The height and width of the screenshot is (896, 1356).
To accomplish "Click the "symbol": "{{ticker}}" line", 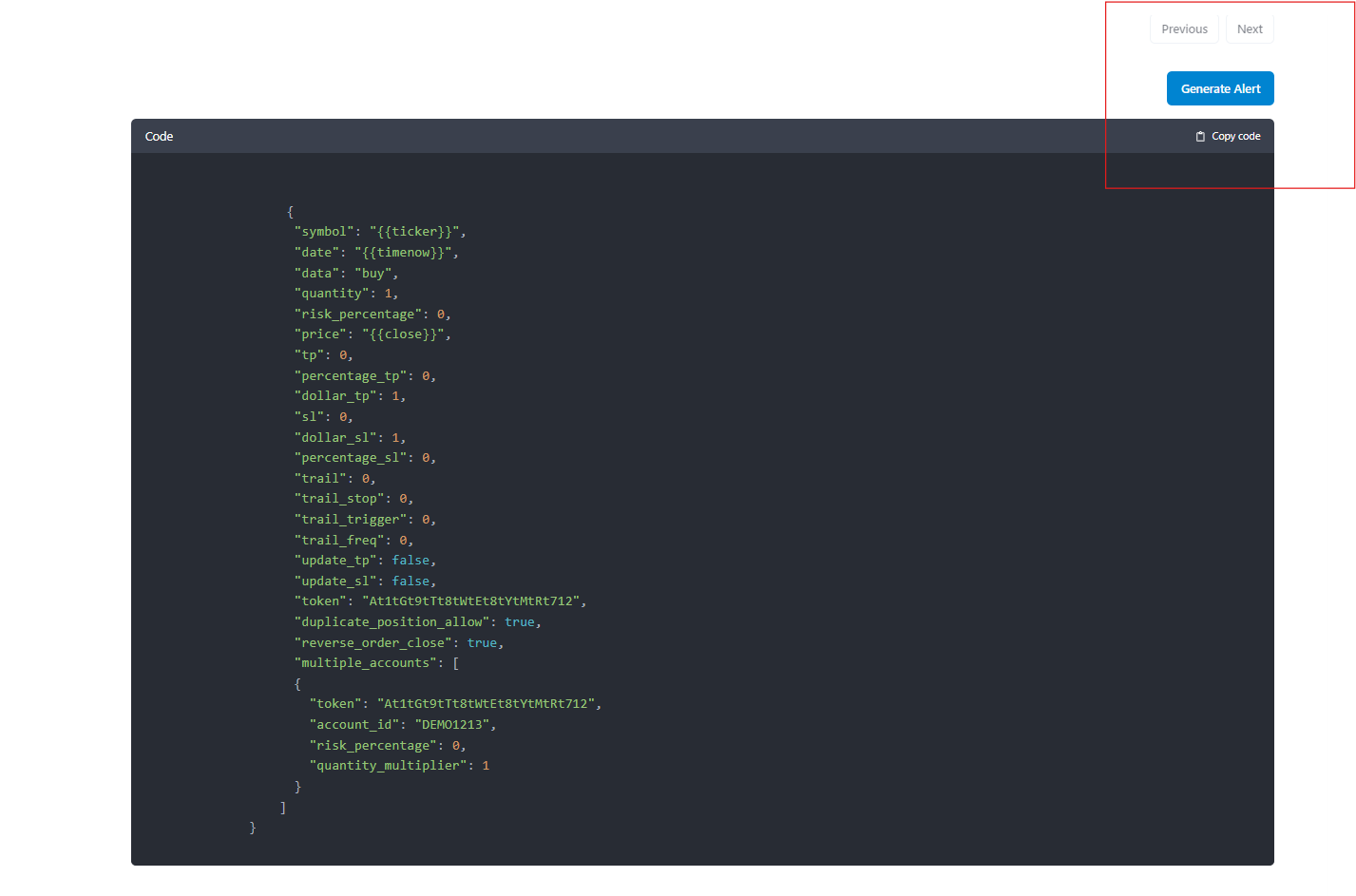I will 380,232.
